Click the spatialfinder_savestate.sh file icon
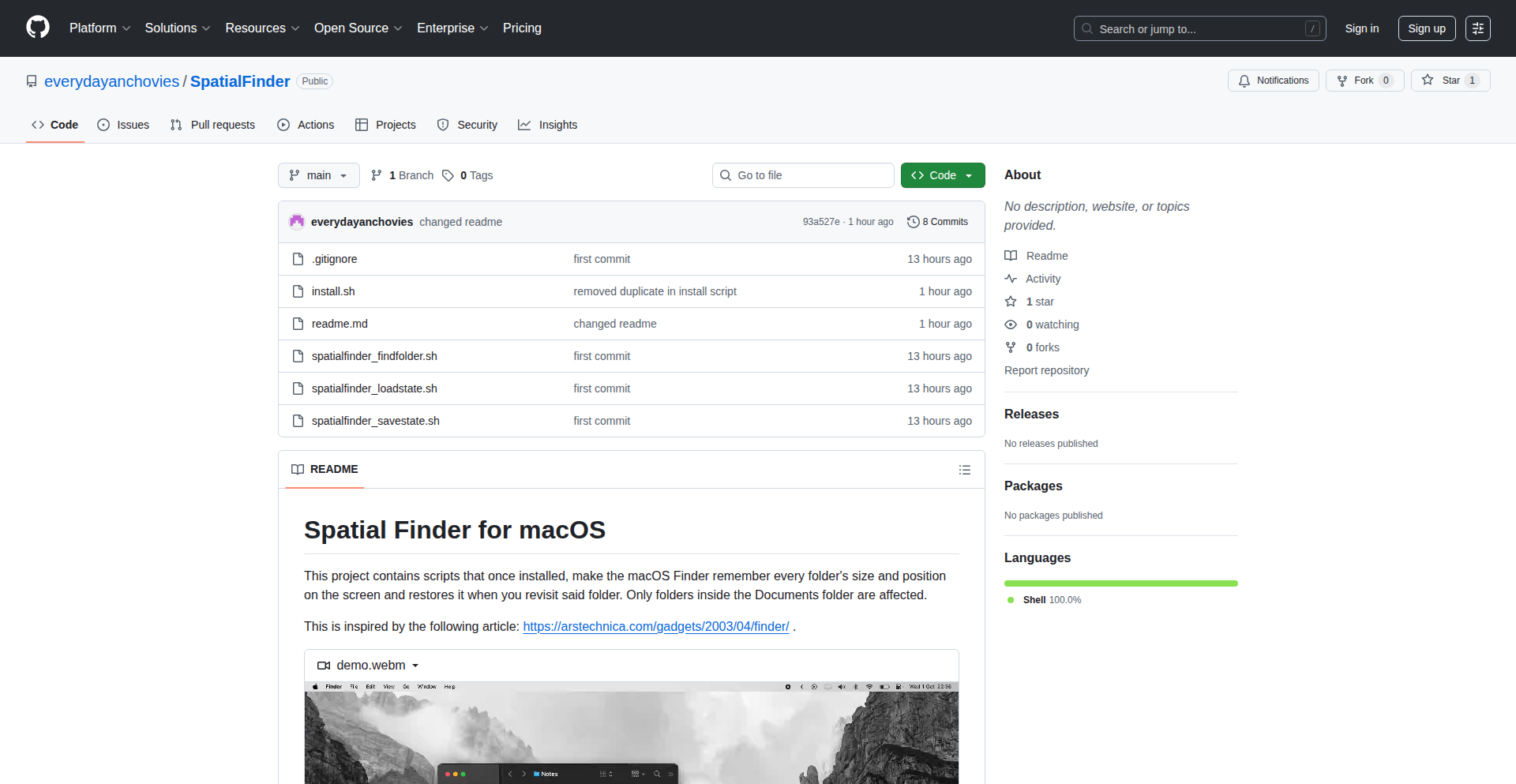 (298, 421)
